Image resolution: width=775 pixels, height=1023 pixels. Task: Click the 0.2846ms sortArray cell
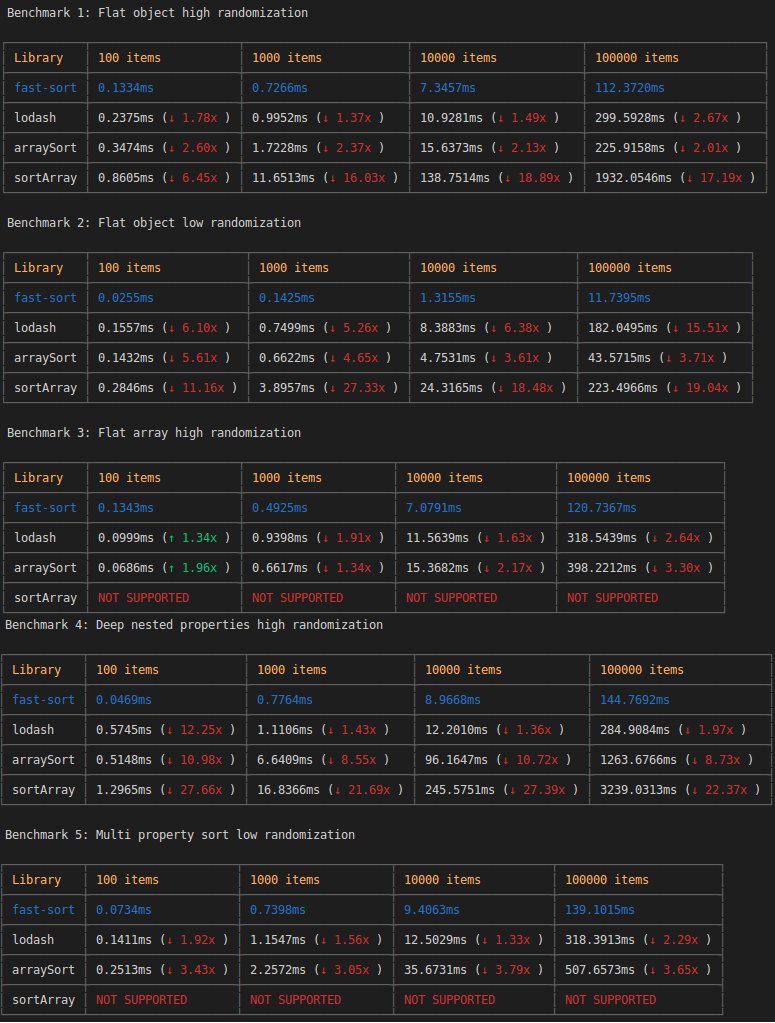click(168, 388)
